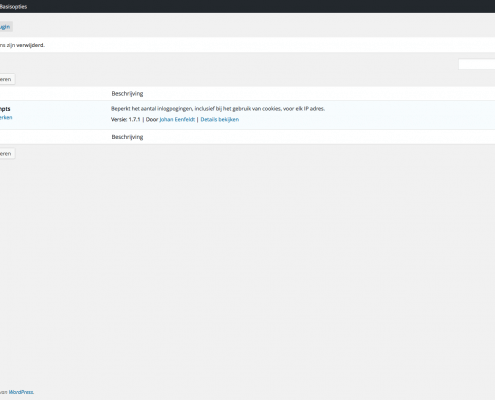Select the Beschrijving footer label below plugin row

click(127, 137)
